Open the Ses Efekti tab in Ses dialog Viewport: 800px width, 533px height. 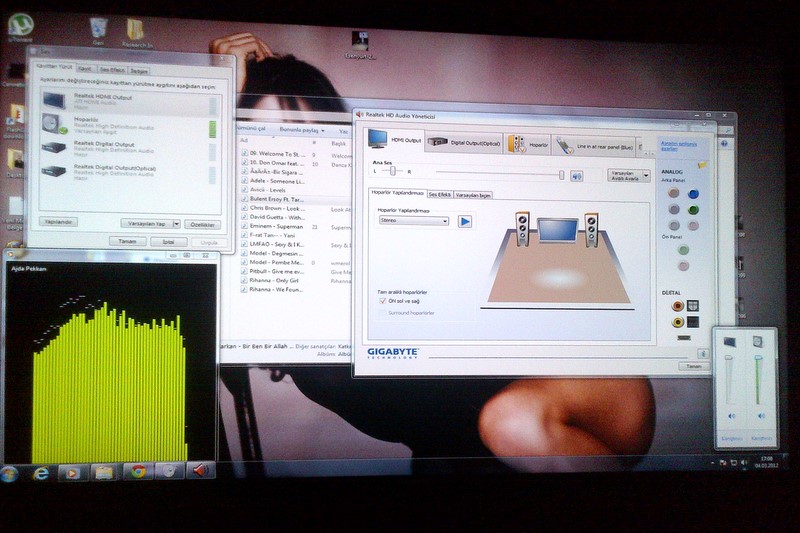(x=112, y=70)
